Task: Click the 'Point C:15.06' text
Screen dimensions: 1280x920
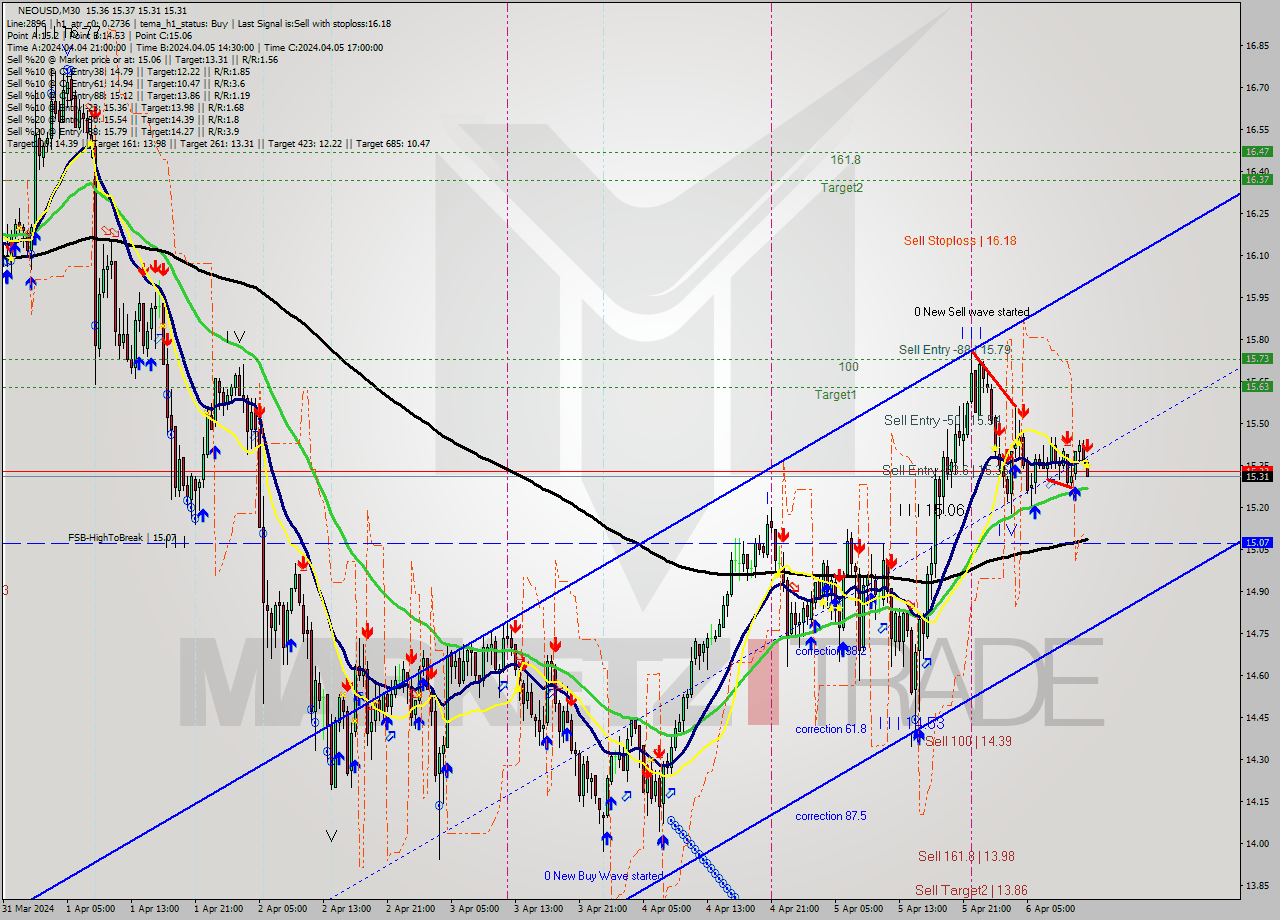Action: [163, 35]
